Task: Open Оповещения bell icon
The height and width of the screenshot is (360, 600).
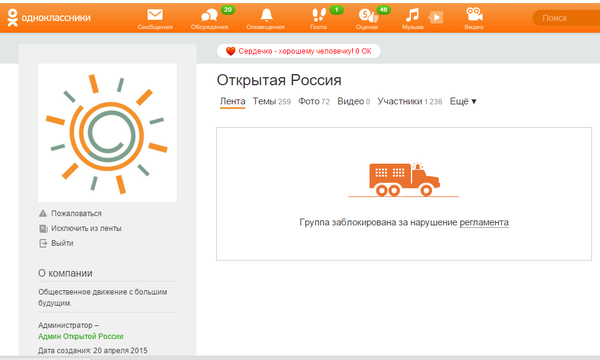Action: [x=266, y=15]
